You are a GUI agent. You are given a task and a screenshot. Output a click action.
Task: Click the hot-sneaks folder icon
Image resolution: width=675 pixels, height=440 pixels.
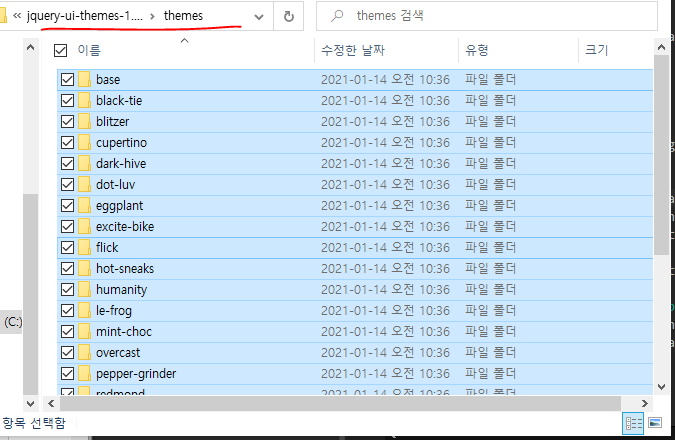point(84,269)
